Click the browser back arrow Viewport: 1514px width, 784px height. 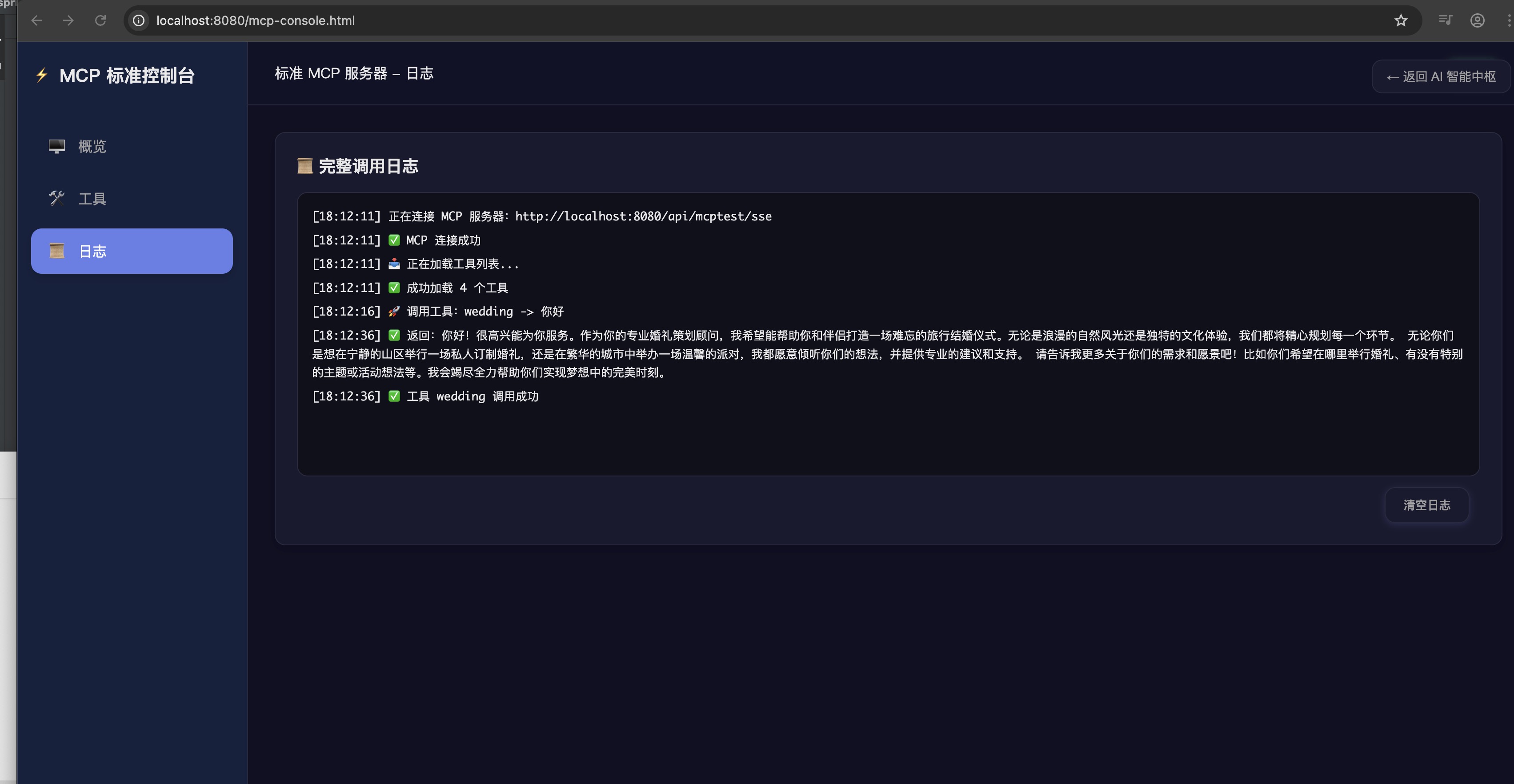(x=36, y=20)
